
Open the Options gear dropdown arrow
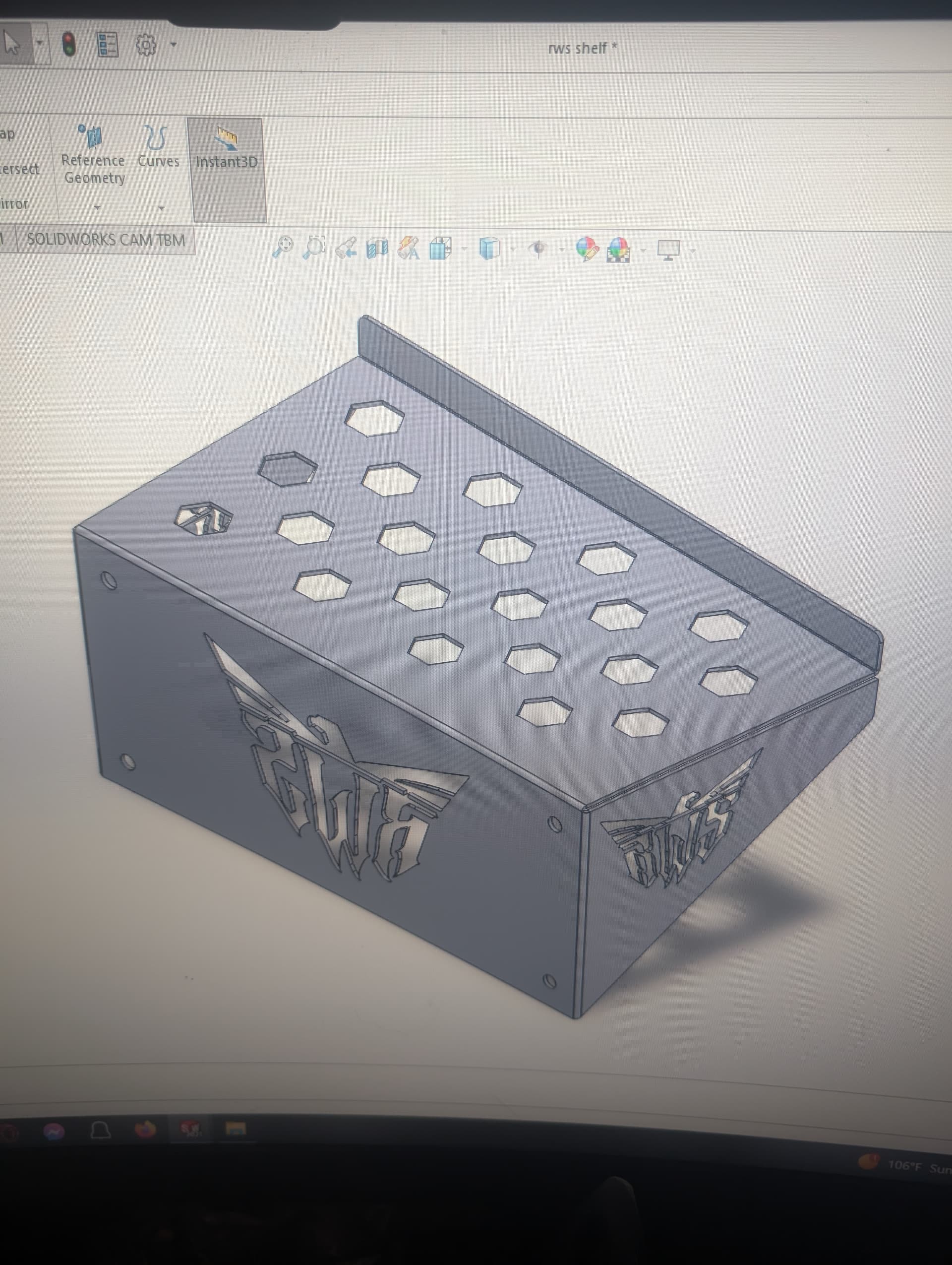tap(173, 44)
